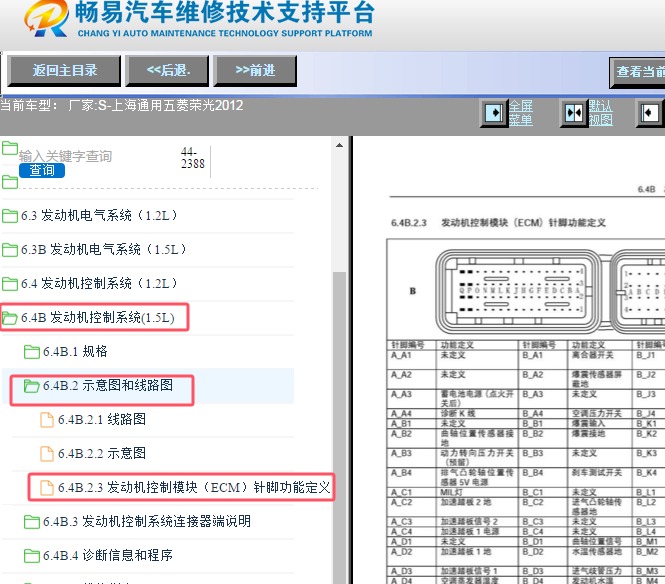Open 6.3B 发动机电气系统（1.5L）
Screen dimensions: 665x584
tap(103, 249)
